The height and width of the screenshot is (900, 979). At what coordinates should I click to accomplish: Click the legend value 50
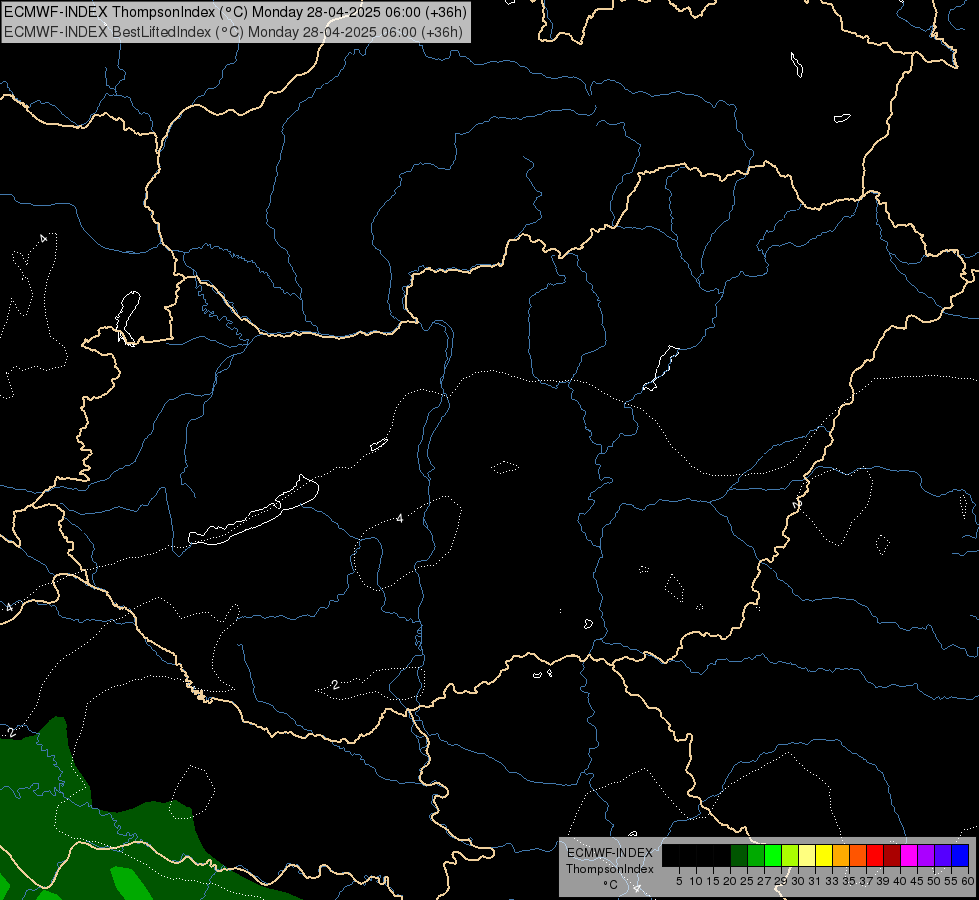[x=934, y=881]
